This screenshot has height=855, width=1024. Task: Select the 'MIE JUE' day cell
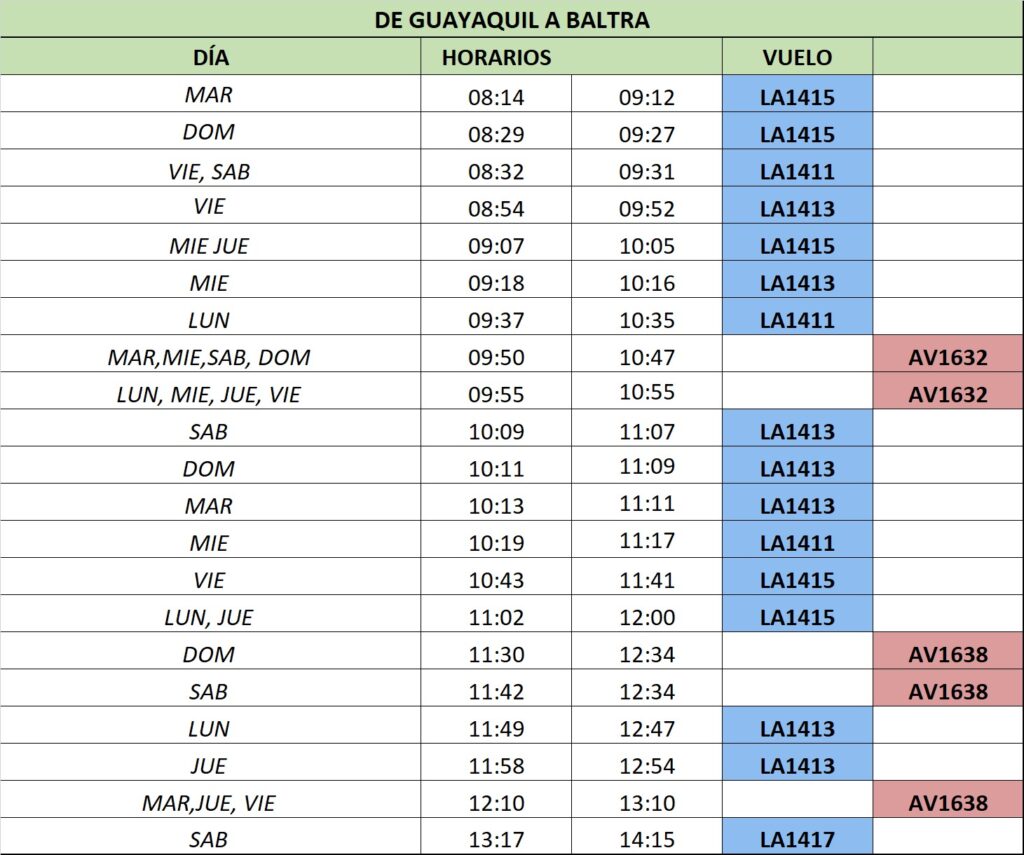[x=210, y=246]
